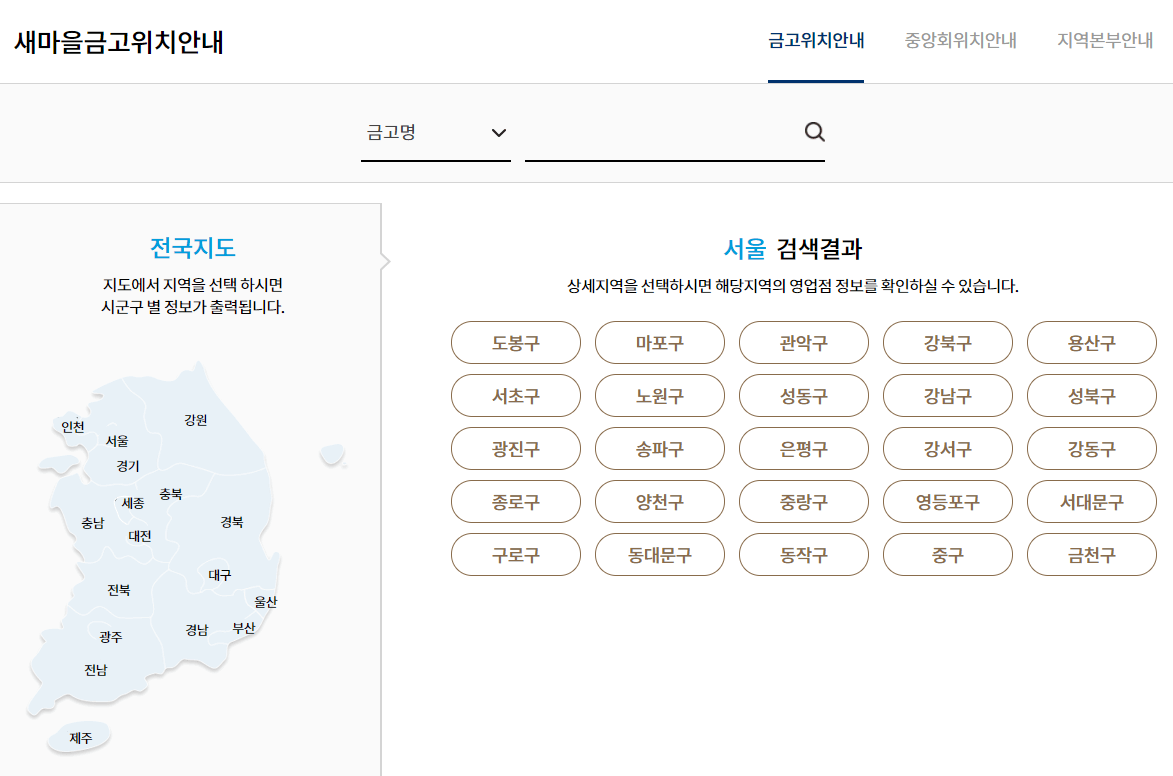Viewport: 1173px width, 776px height.
Task: Select 강남구 from the district list
Action: pyautogui.click(x=947, y=395)
